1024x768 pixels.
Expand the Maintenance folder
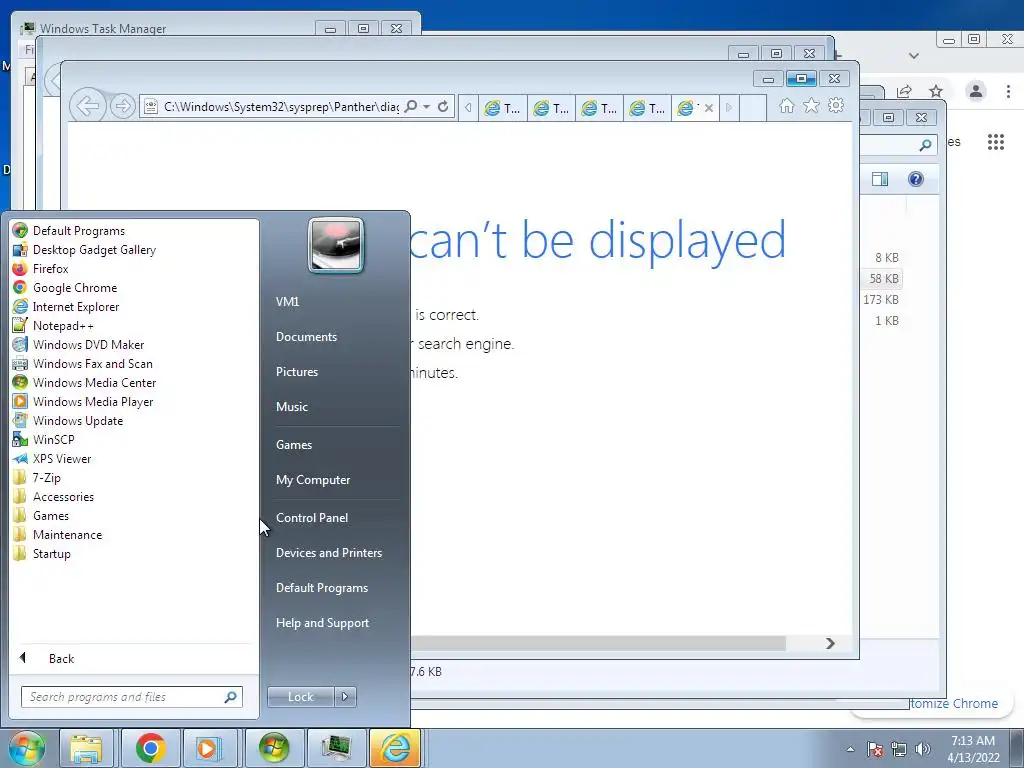click(x=67, y=534)
